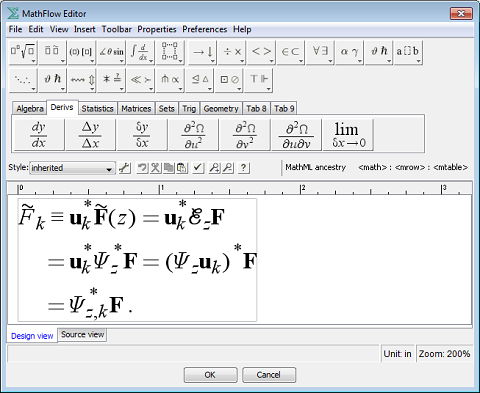This screenshot has width=480, height=393.
Task: Insert the dy/dx derivative template
Action: tap(38, 135)
